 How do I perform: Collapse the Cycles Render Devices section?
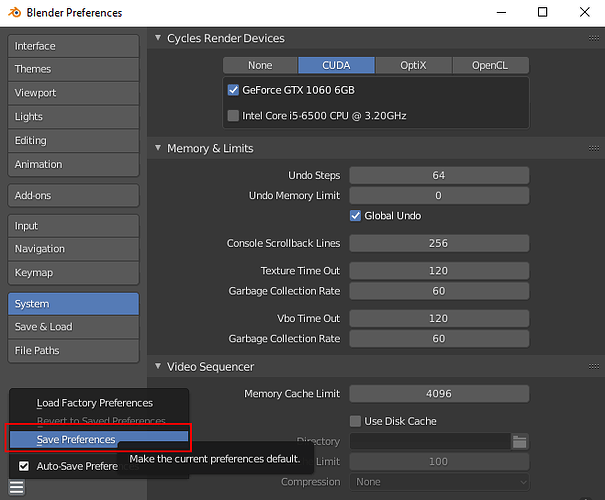click(x=158, y=38)
